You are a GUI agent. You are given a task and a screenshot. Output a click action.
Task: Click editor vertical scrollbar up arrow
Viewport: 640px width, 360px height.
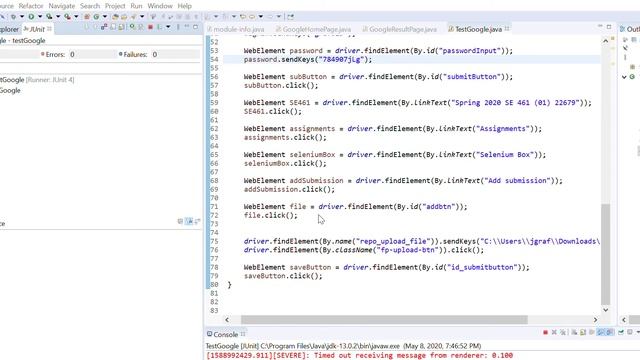click(606, 40)
